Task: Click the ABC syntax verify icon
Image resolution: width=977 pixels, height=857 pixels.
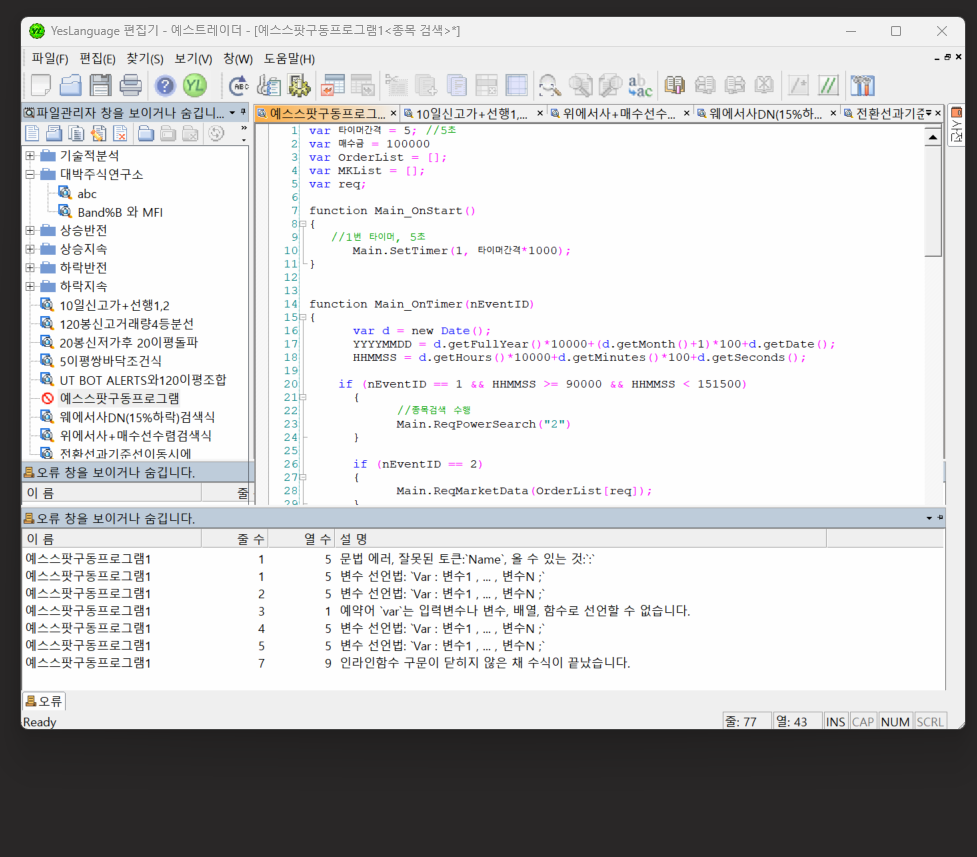Action: click(239, 85)
